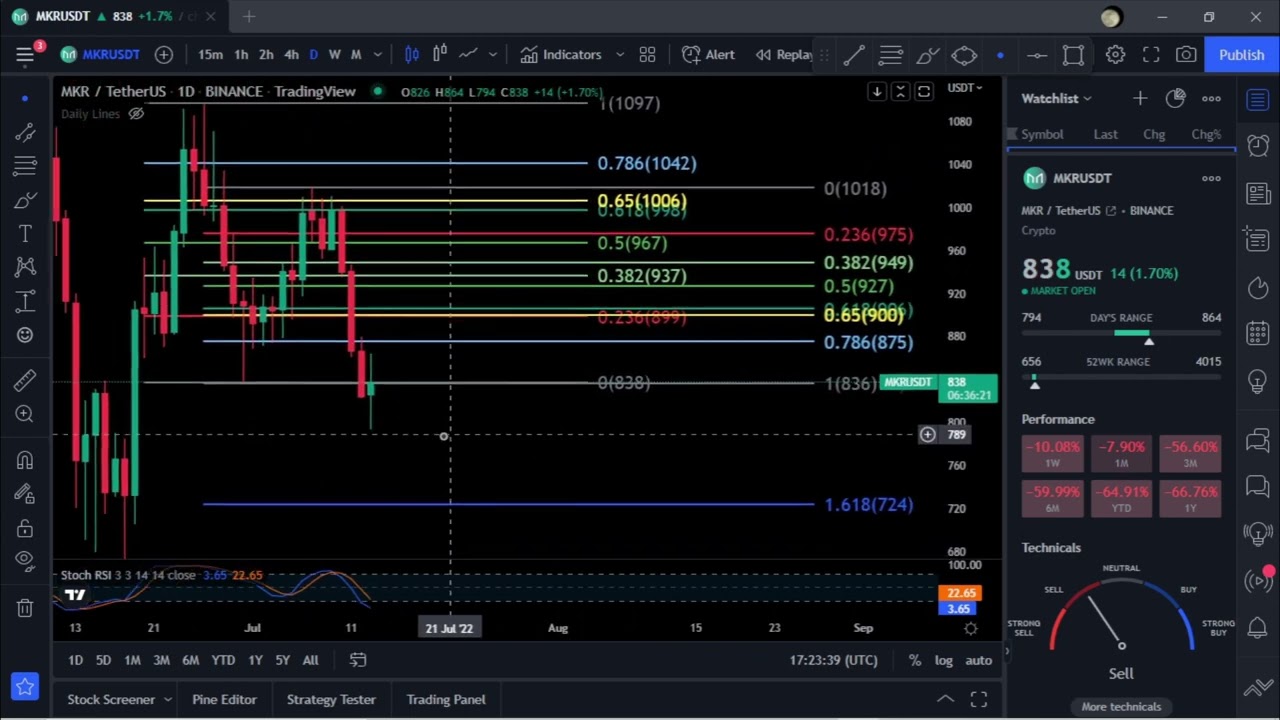Select the 1D date range
This screenshot has width=1280, height=720.
coord(75,660)
